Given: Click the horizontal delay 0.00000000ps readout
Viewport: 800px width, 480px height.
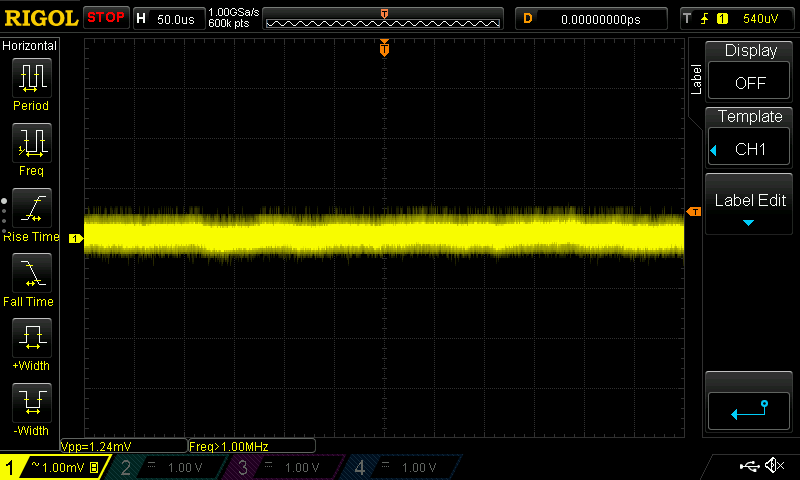Looking at the screenshot, I should coord(601,19).
